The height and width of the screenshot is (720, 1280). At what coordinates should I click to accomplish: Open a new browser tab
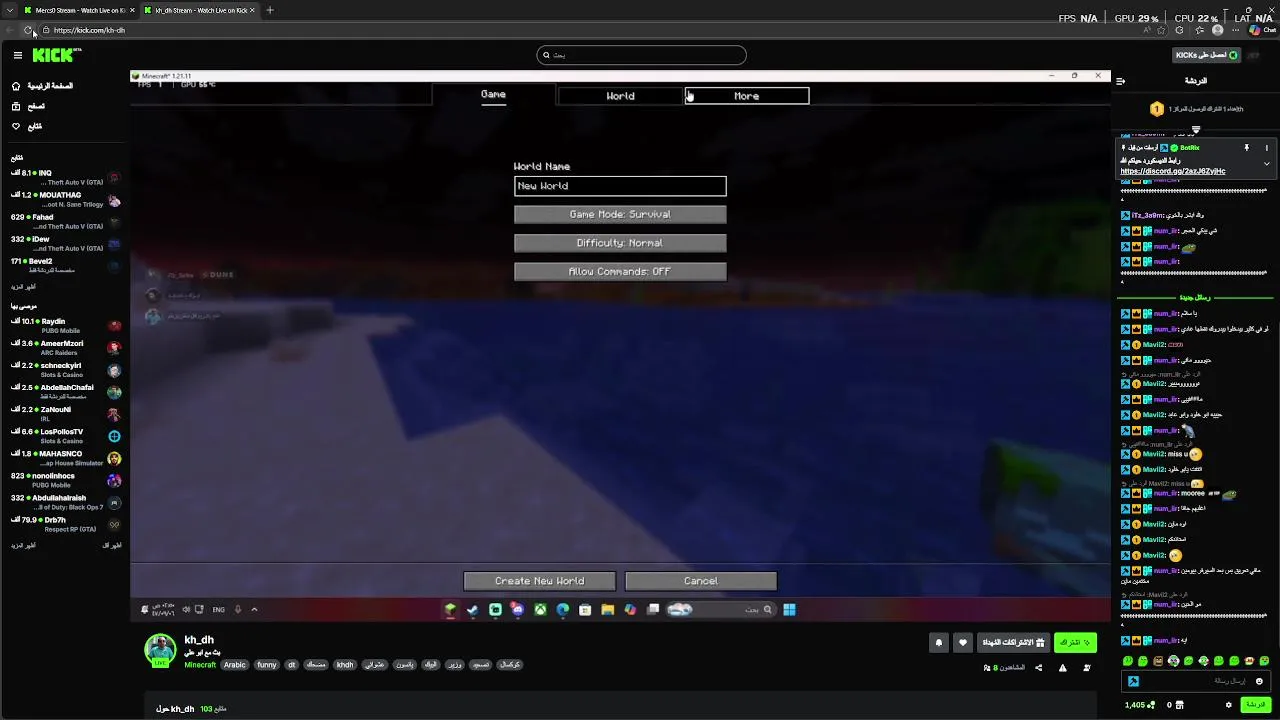(x=269, y=10)
